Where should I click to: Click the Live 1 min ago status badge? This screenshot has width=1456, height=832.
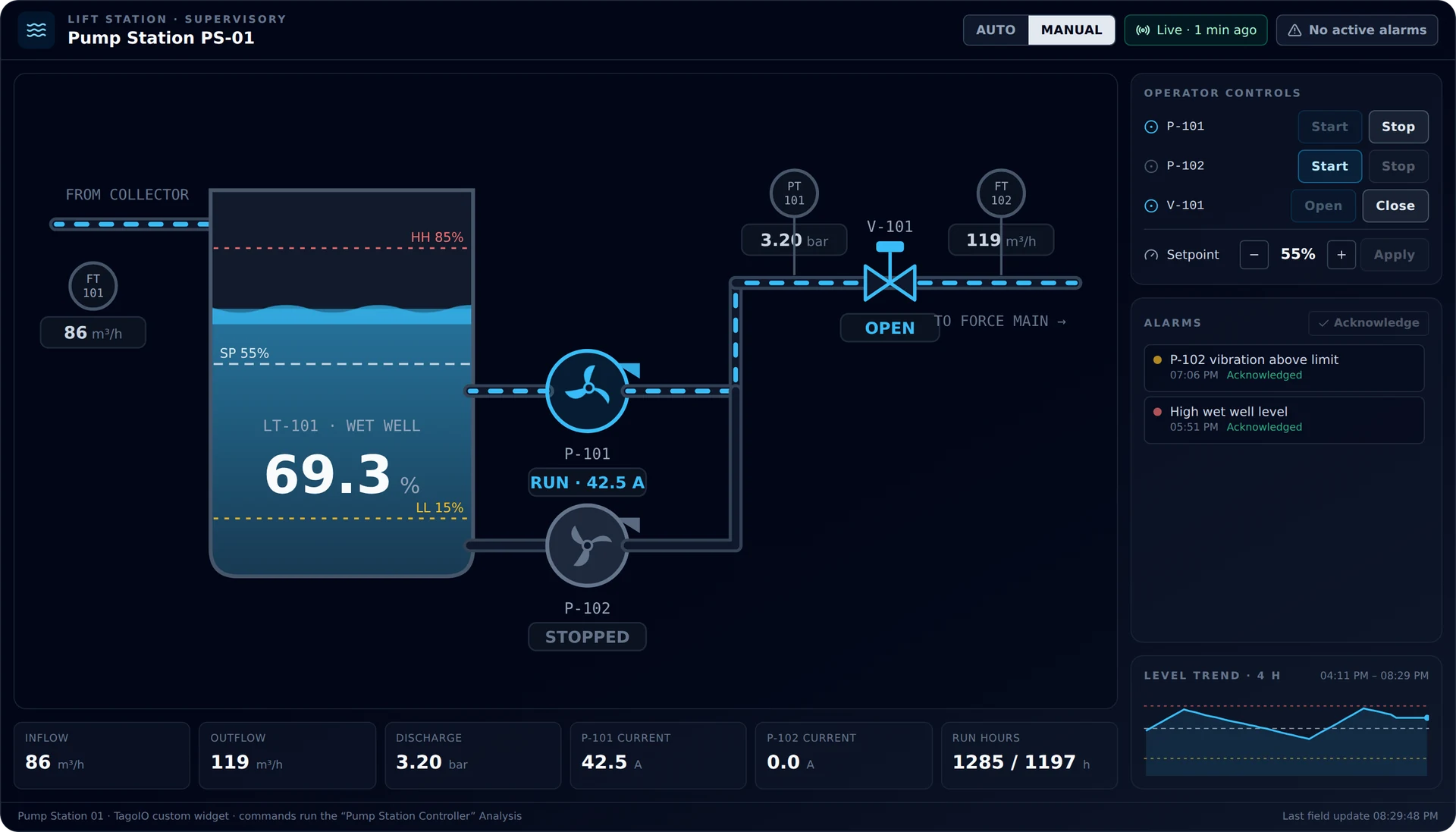coord(1195,30)
